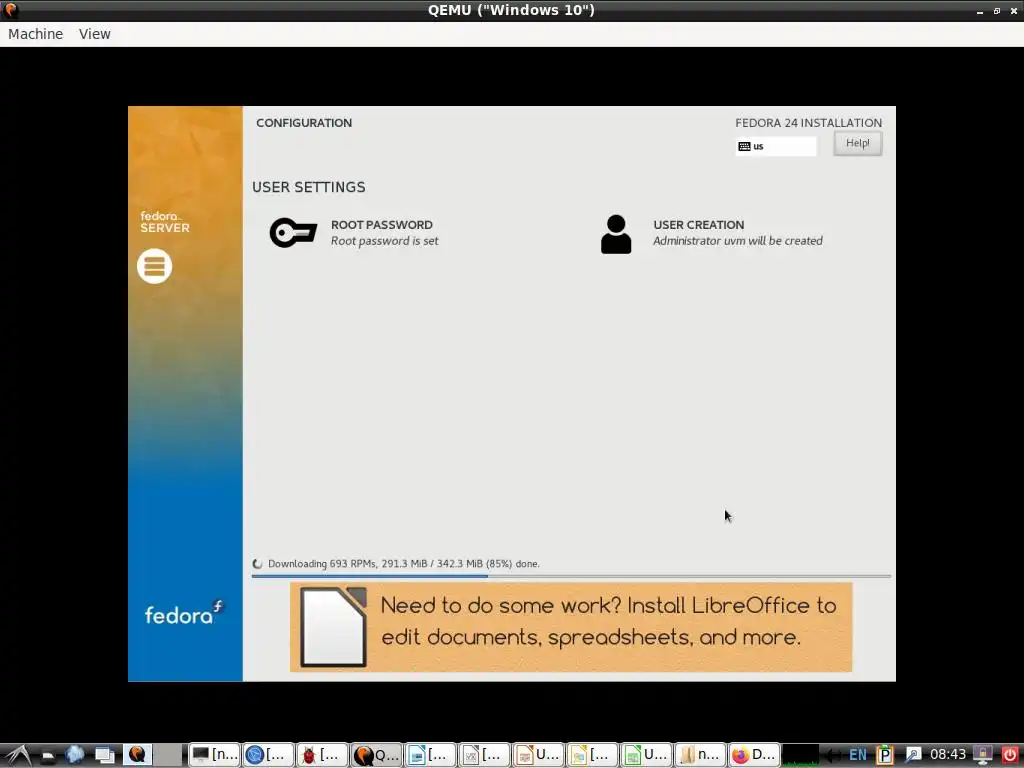This screenshot has height=768, width=1024.
Task: Open the User Creation person icon
Action: pos(616,234)
